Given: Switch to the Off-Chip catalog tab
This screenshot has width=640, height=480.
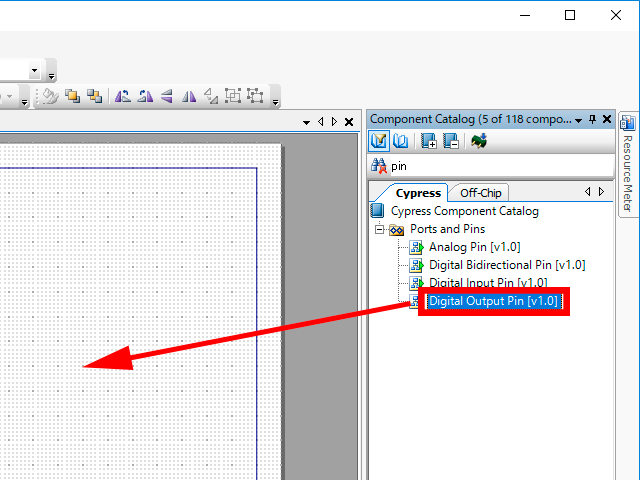Looking at the screenshot, I should tap(480, 193).
